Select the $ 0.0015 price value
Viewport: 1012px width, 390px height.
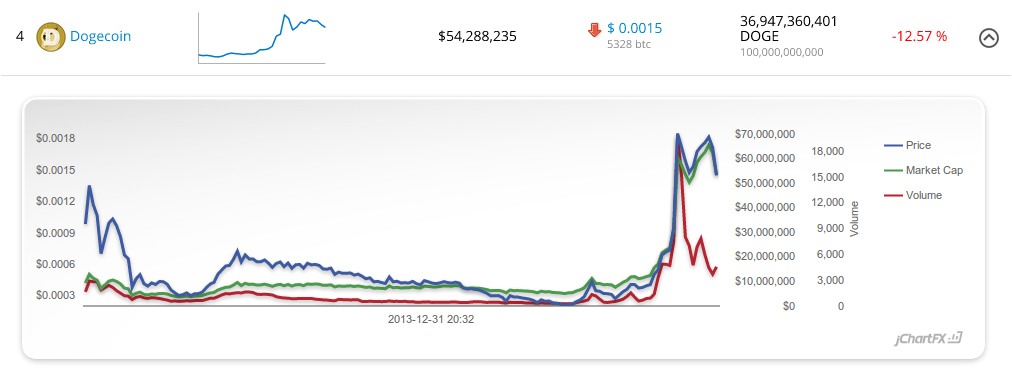[x=634, y=28]
